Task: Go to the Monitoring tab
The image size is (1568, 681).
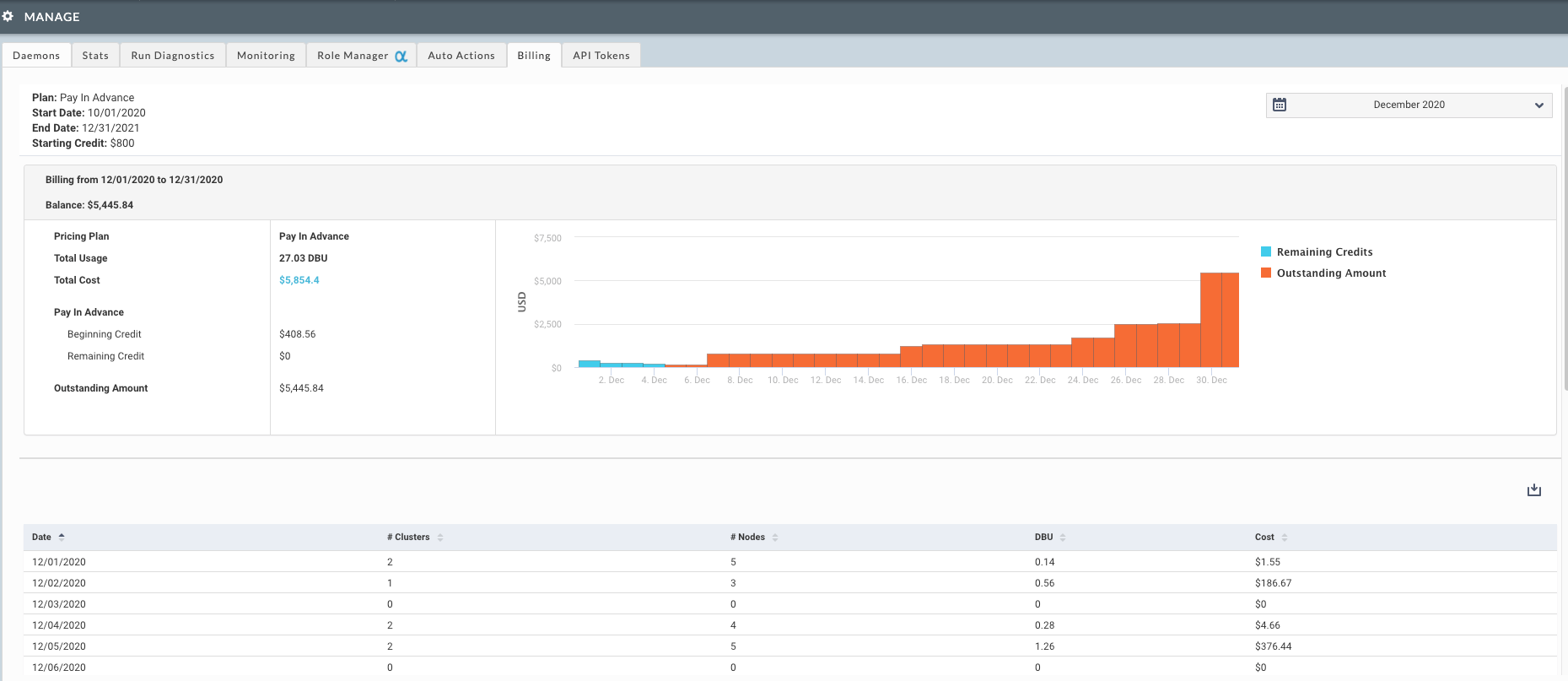Action: point(266,56)
